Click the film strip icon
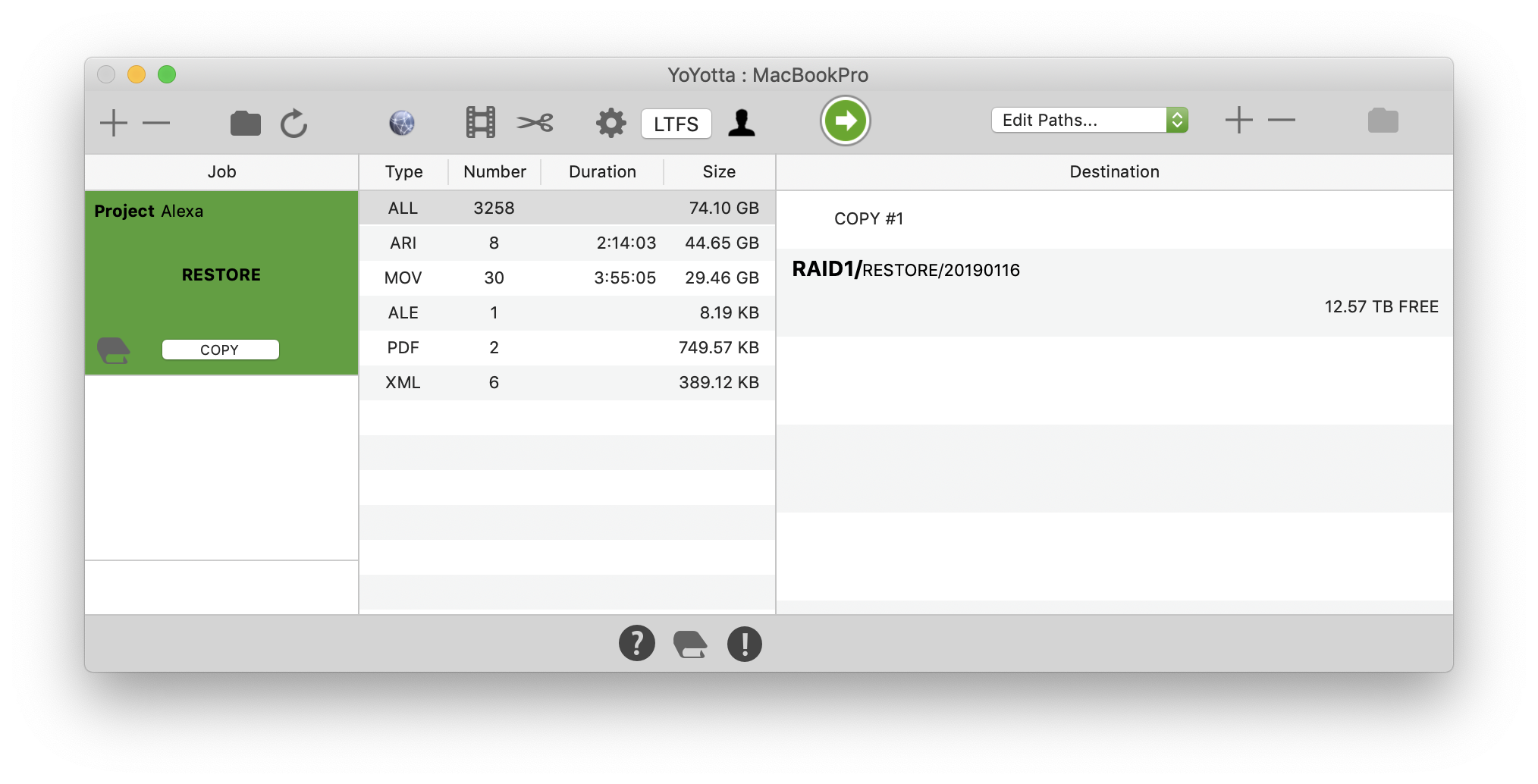 pos(480,123)
